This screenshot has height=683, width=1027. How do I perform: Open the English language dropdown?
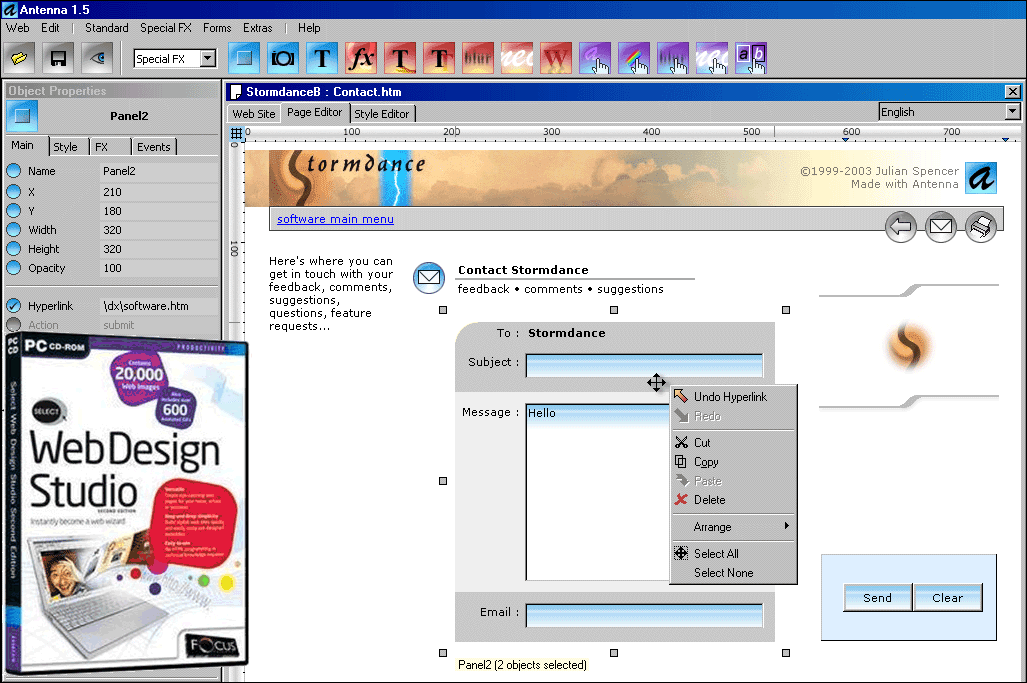coord(1013,112)
